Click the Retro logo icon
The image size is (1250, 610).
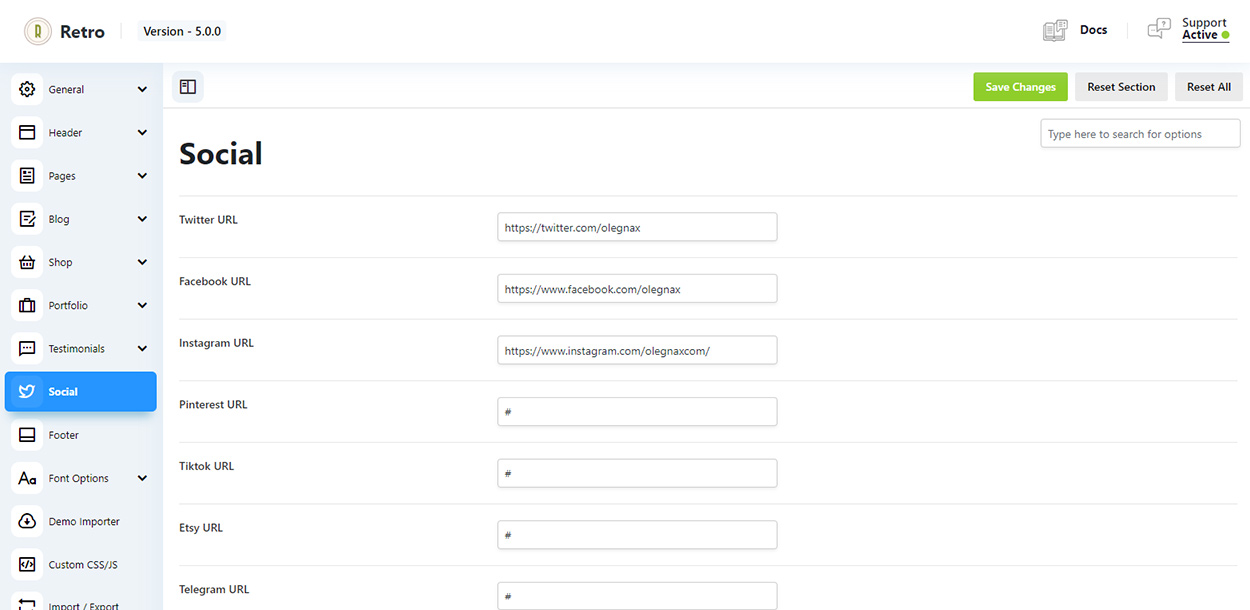tap(38, 31)
